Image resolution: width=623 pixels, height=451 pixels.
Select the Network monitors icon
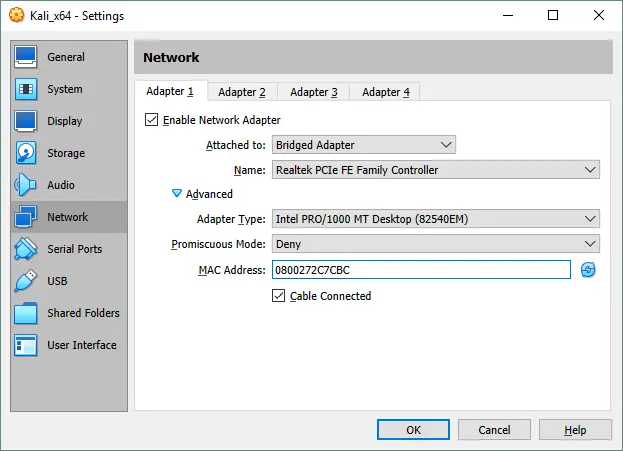pyautogui.click(x=26, y=217)
